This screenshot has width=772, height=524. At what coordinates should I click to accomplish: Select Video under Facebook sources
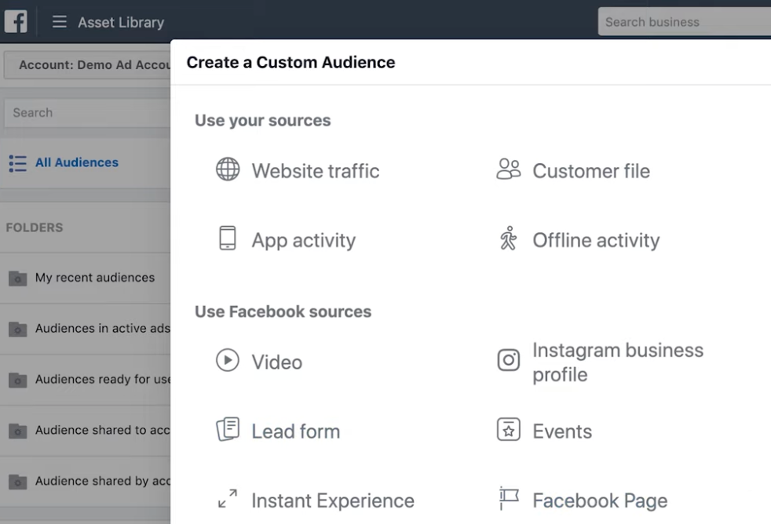click(277, 362)
